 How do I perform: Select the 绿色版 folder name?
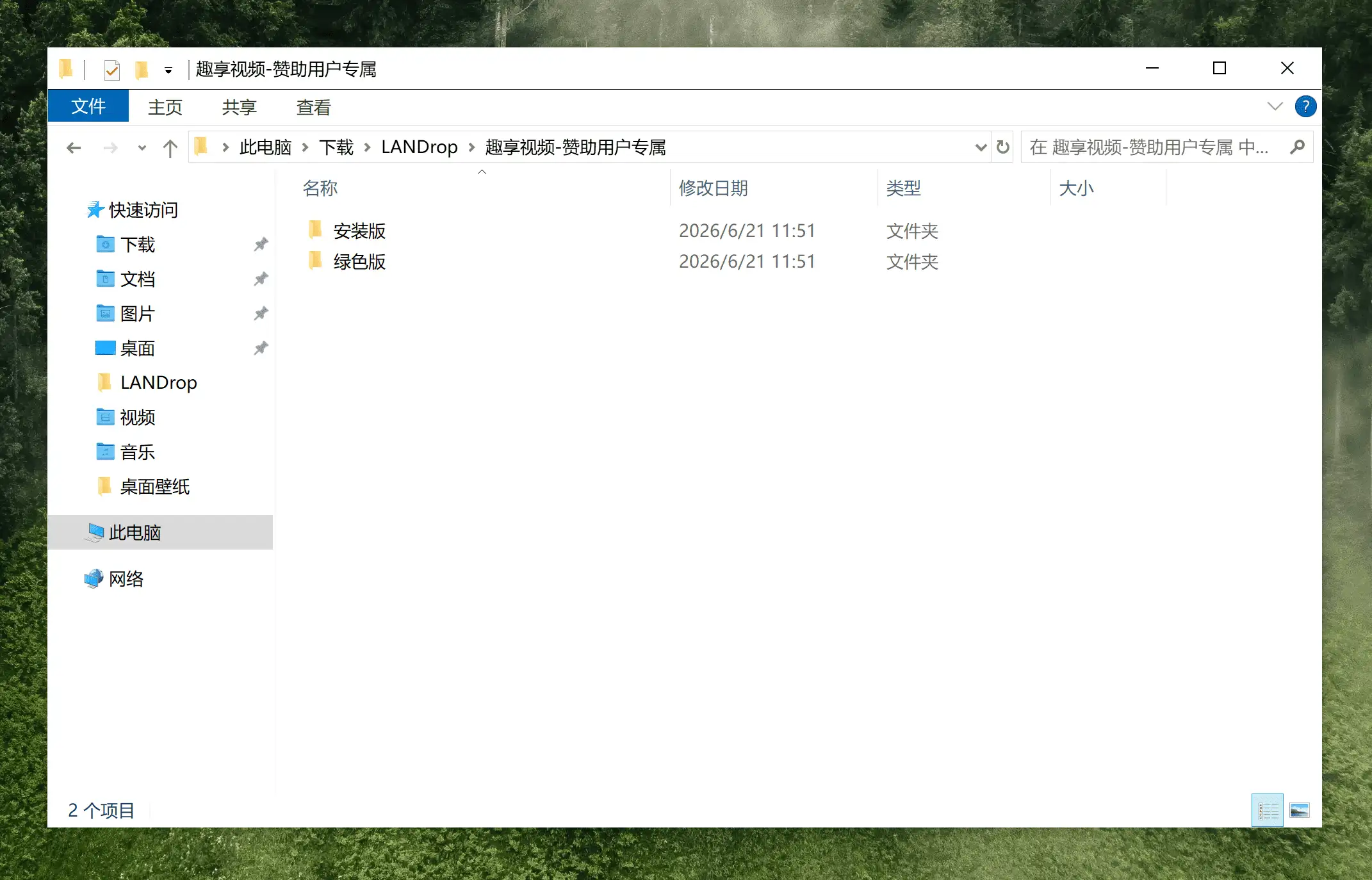(x=359, y=261)
